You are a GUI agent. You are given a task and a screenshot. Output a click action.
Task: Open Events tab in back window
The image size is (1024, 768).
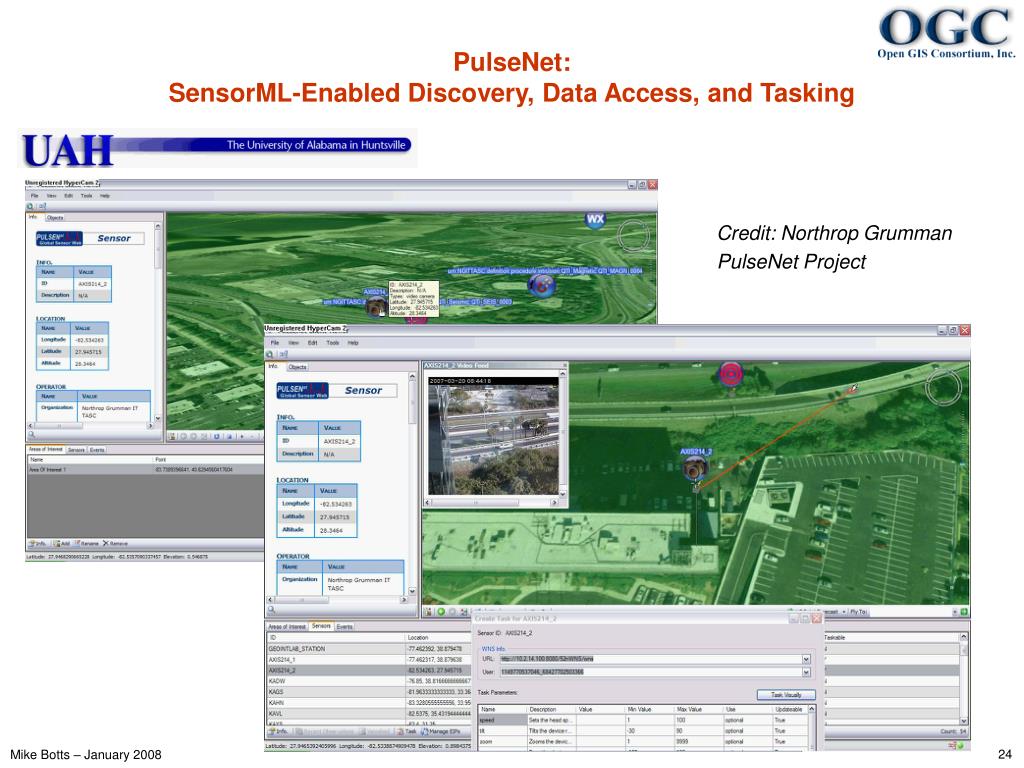tap(97, 450)
